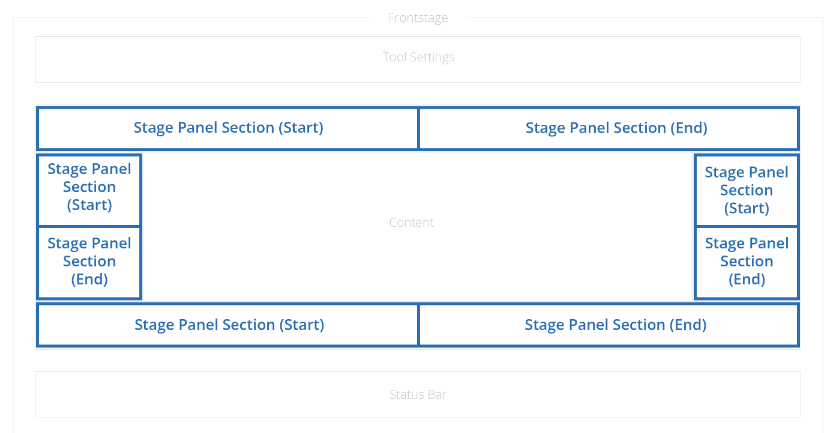
Task: Click the left Stage Panel Section (Start)
Action: pyautogui.click(x=89, y=188)
